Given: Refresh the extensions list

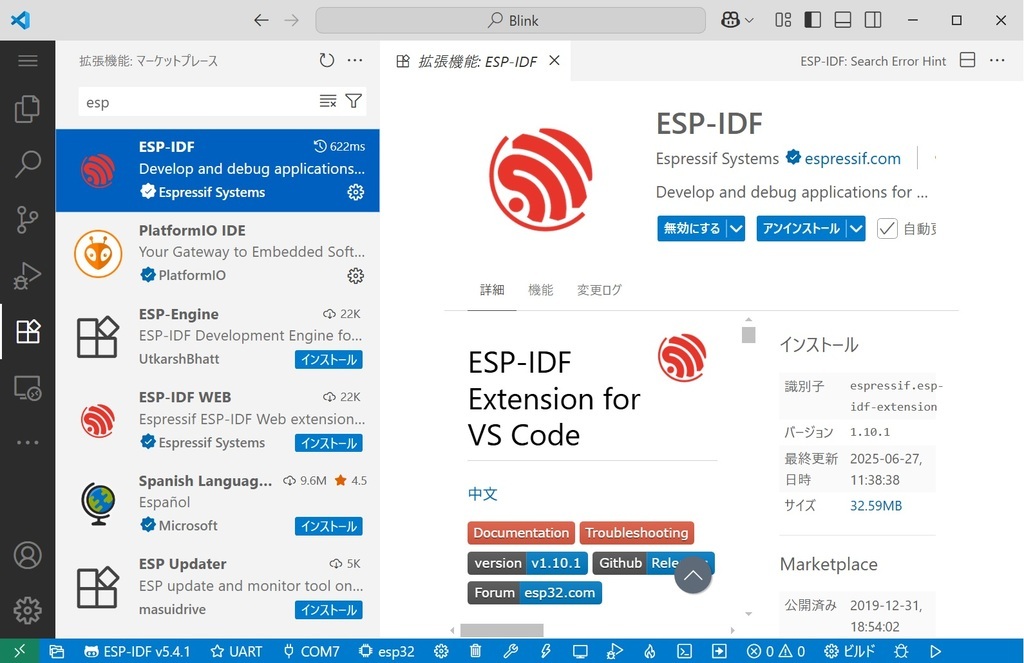Looking at the screenshot, I should tap(326, 60).
